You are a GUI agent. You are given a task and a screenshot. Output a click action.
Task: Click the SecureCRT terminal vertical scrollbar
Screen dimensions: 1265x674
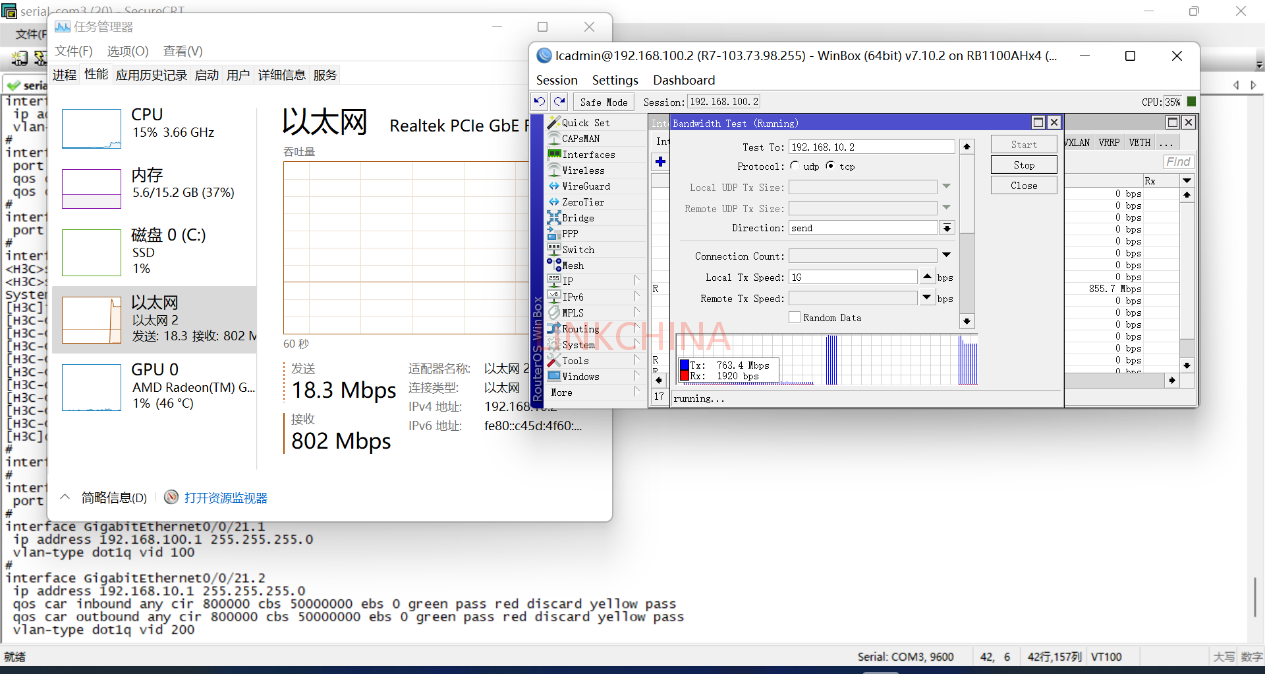click(1255, 597)
